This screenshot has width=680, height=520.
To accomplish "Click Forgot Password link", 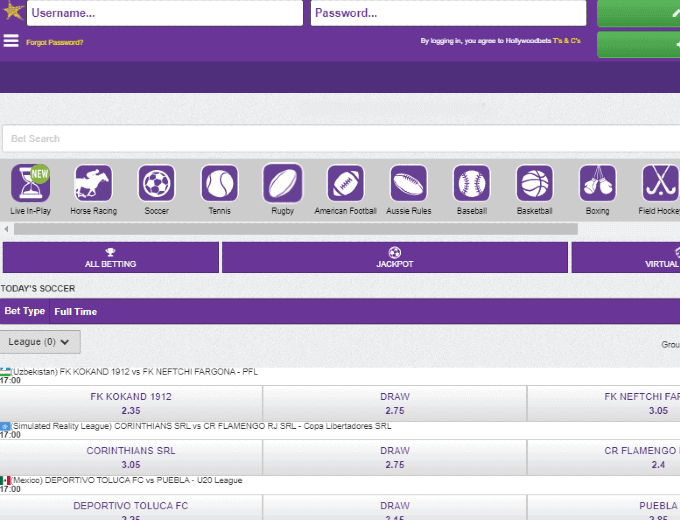I will click(x=55, y=42).
